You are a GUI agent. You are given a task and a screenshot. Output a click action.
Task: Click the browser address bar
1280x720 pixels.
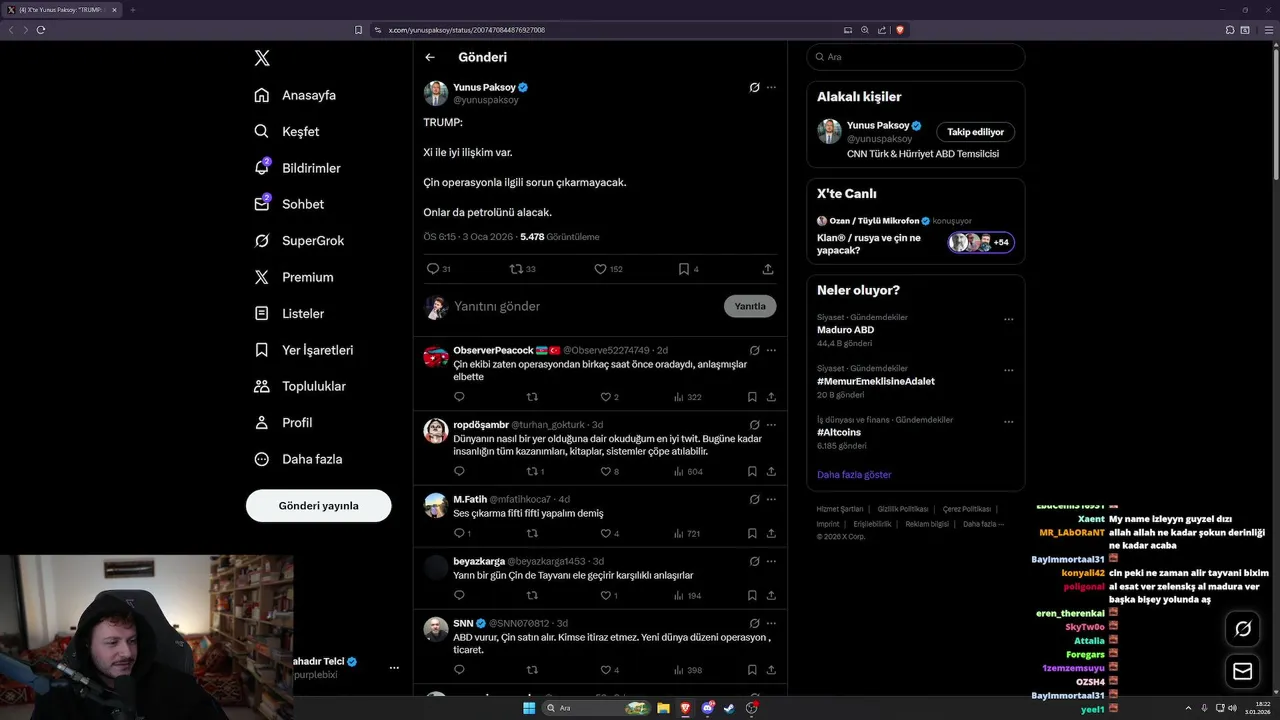pos(610,30)
